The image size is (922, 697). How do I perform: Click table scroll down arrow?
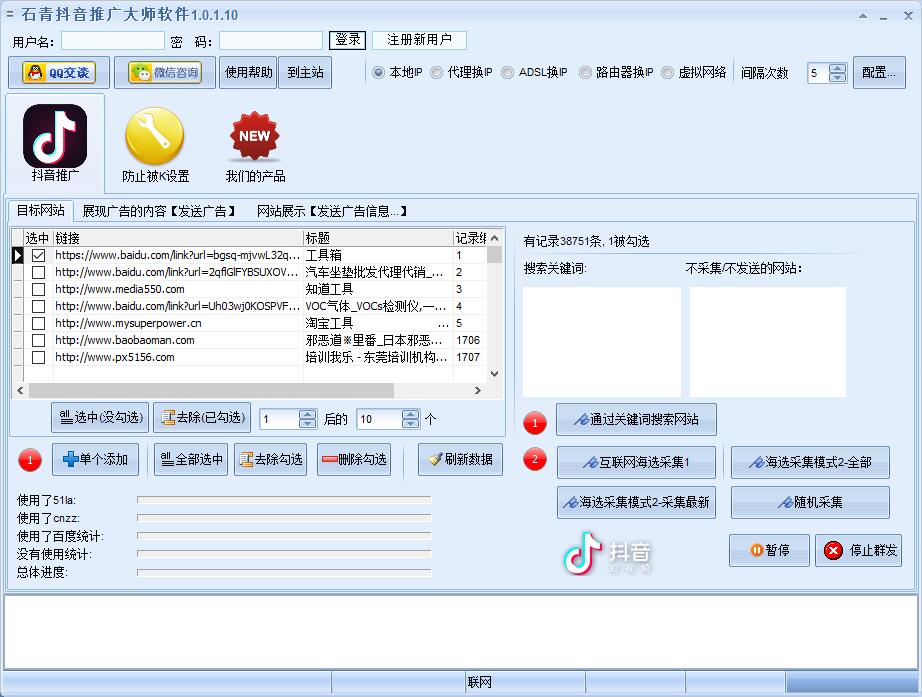coord(495,374)
